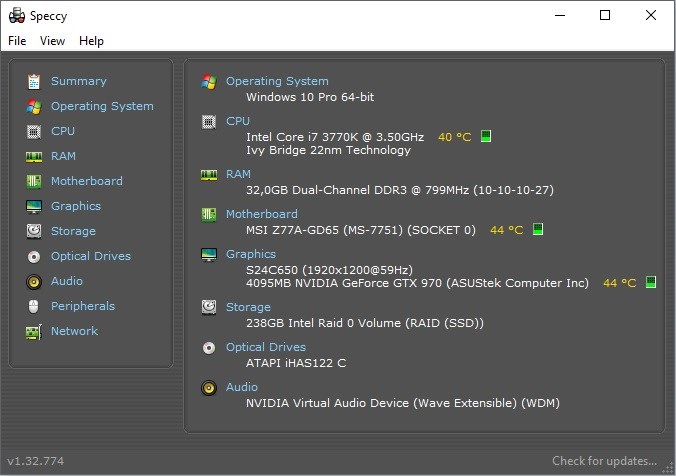Image resolution: width=676 pixels, height=476 pixels.
Task: Click the Operating System flag icon in sidebar
Action: pyautogui.click(x=34, y=106)
